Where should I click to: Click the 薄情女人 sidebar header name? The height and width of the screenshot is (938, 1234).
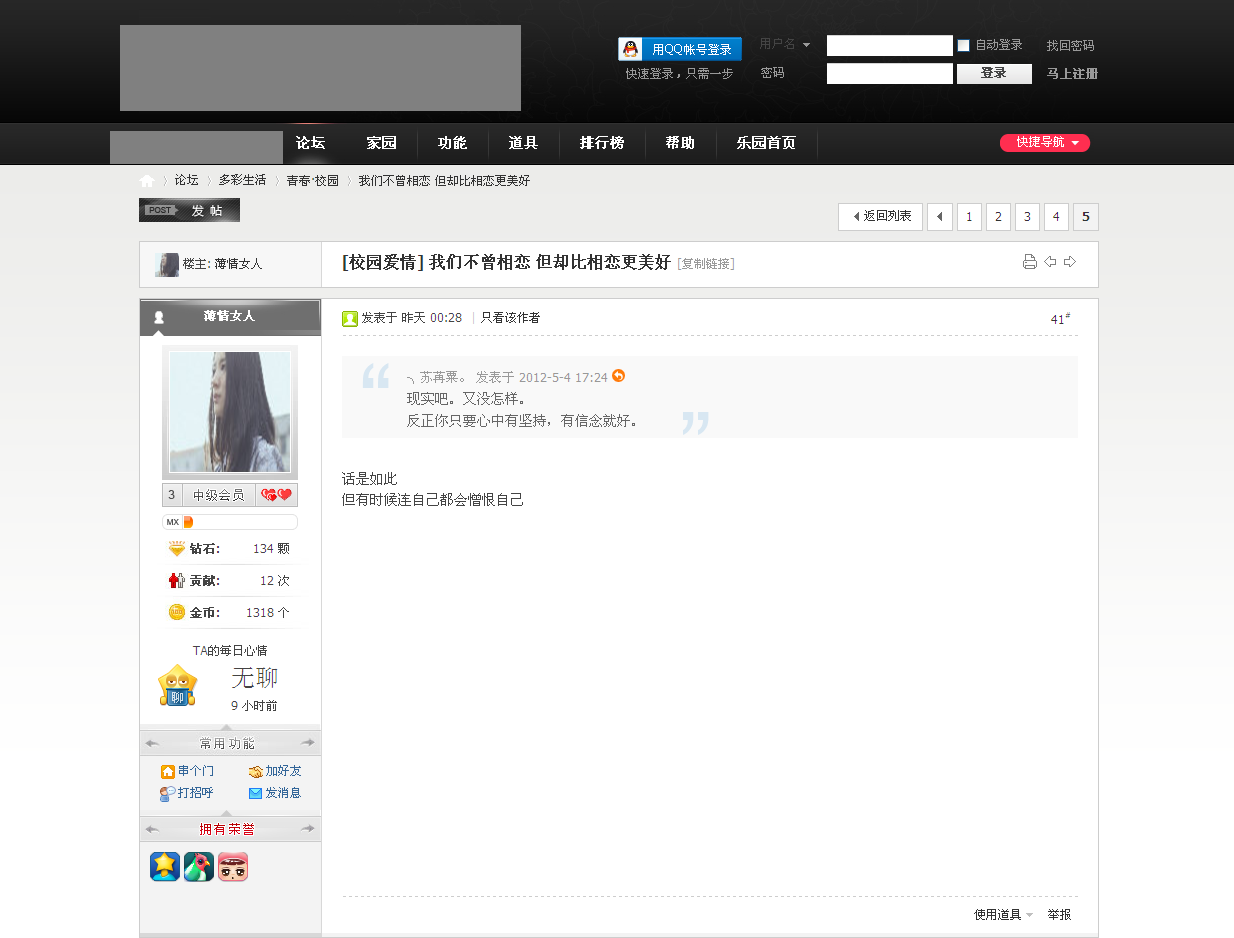229,316
